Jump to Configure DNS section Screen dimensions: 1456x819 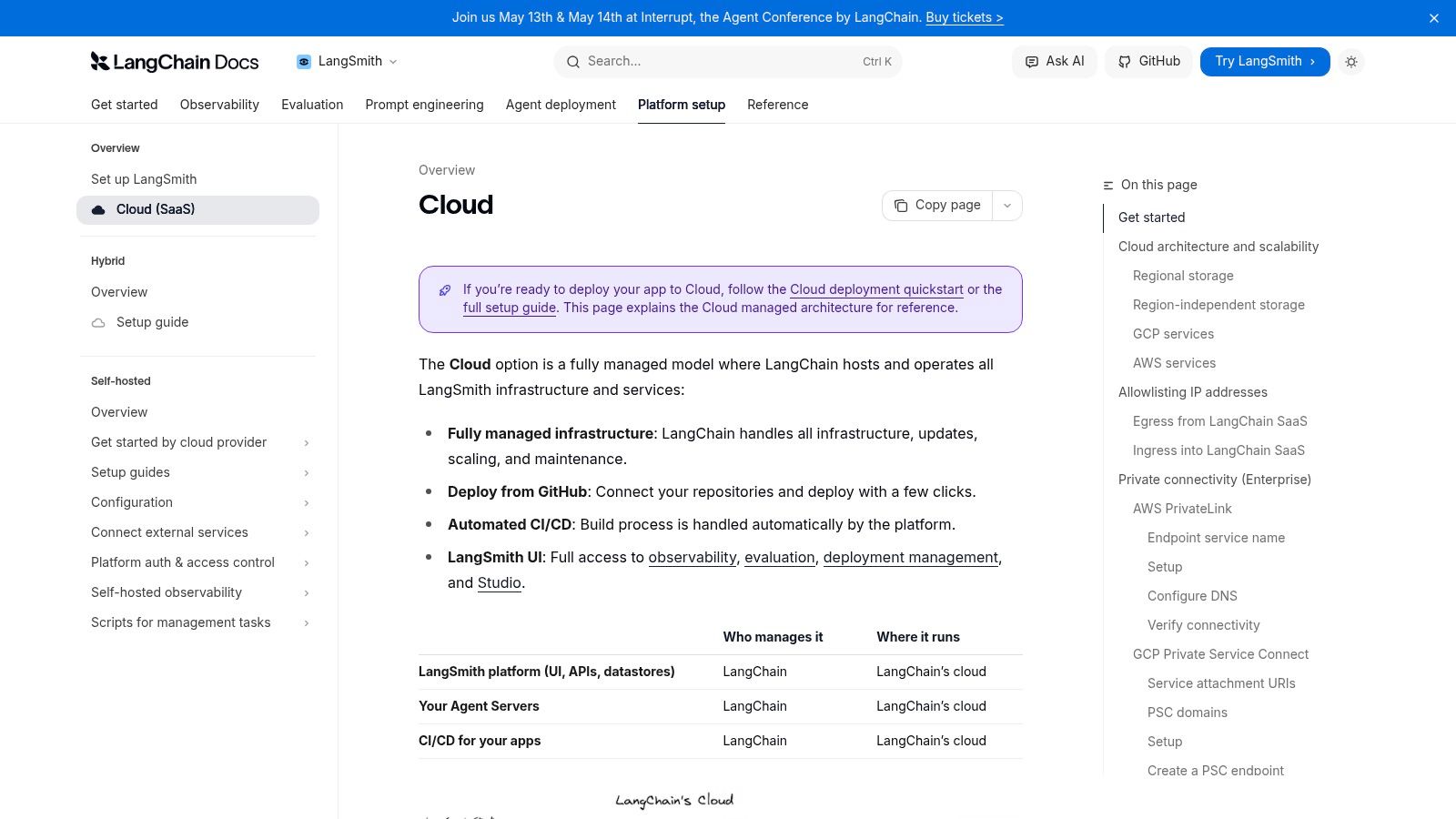coord(1192,596)
